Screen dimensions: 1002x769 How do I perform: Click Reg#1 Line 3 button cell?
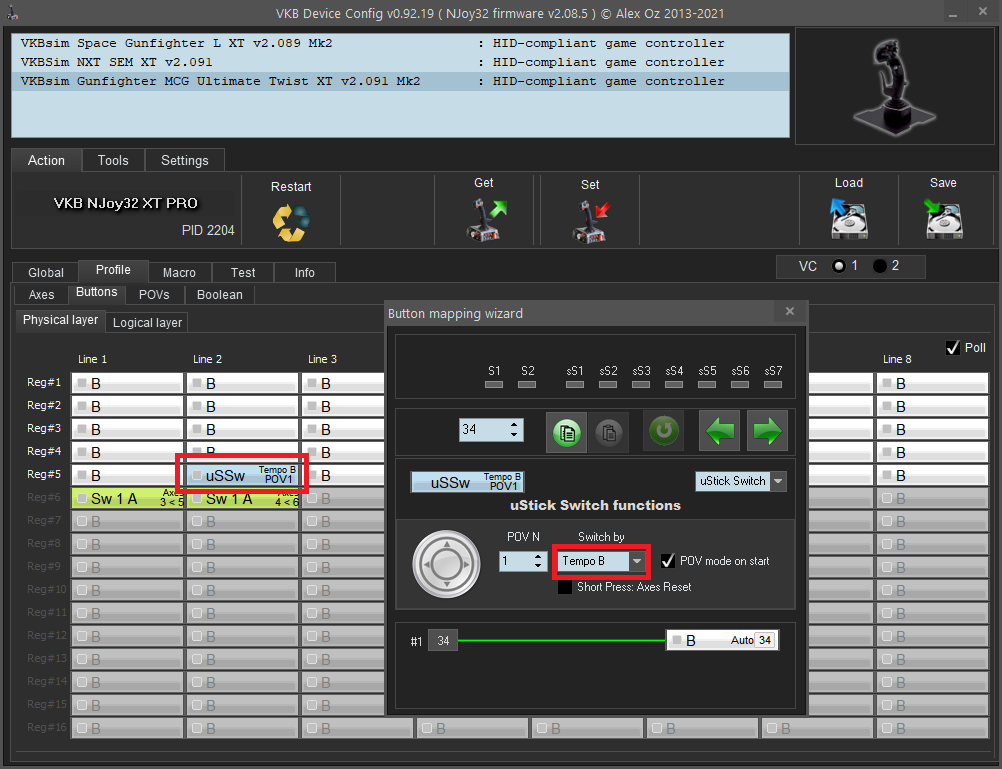[343, 383]
